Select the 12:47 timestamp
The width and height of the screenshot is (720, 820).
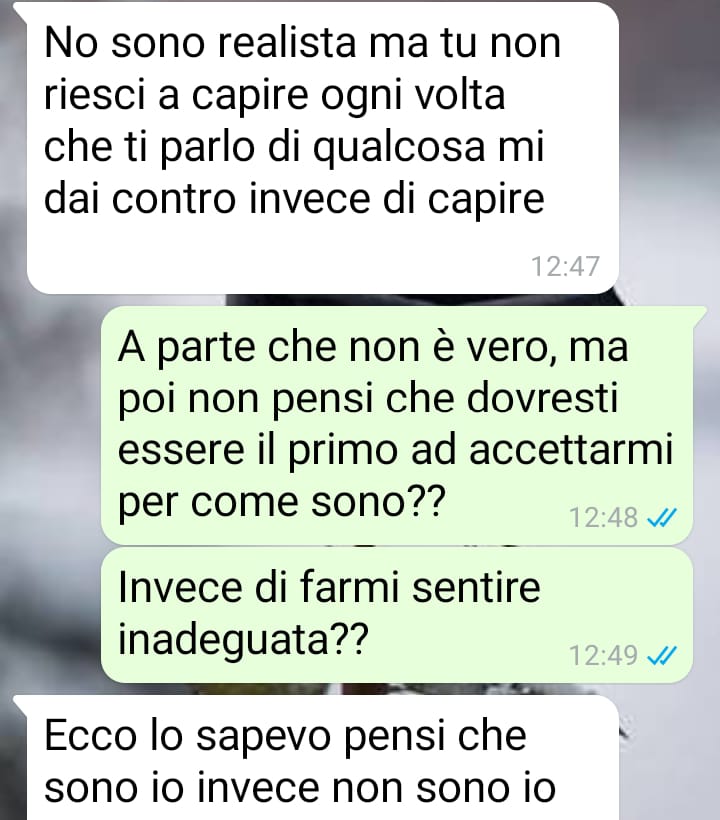[x=565, y=266]
